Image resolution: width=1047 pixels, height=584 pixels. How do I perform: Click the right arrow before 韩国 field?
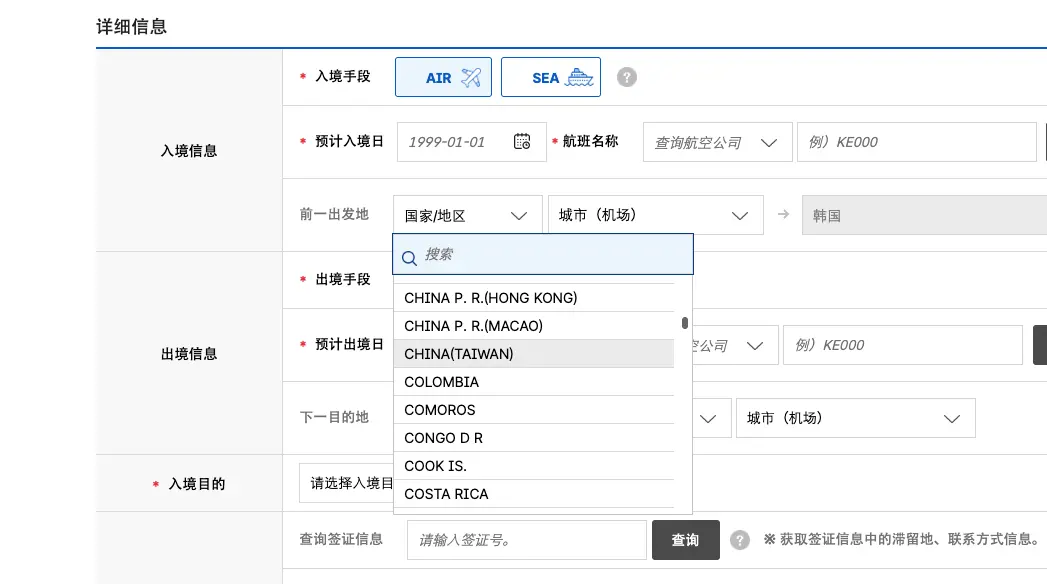[x=783, y=214]
